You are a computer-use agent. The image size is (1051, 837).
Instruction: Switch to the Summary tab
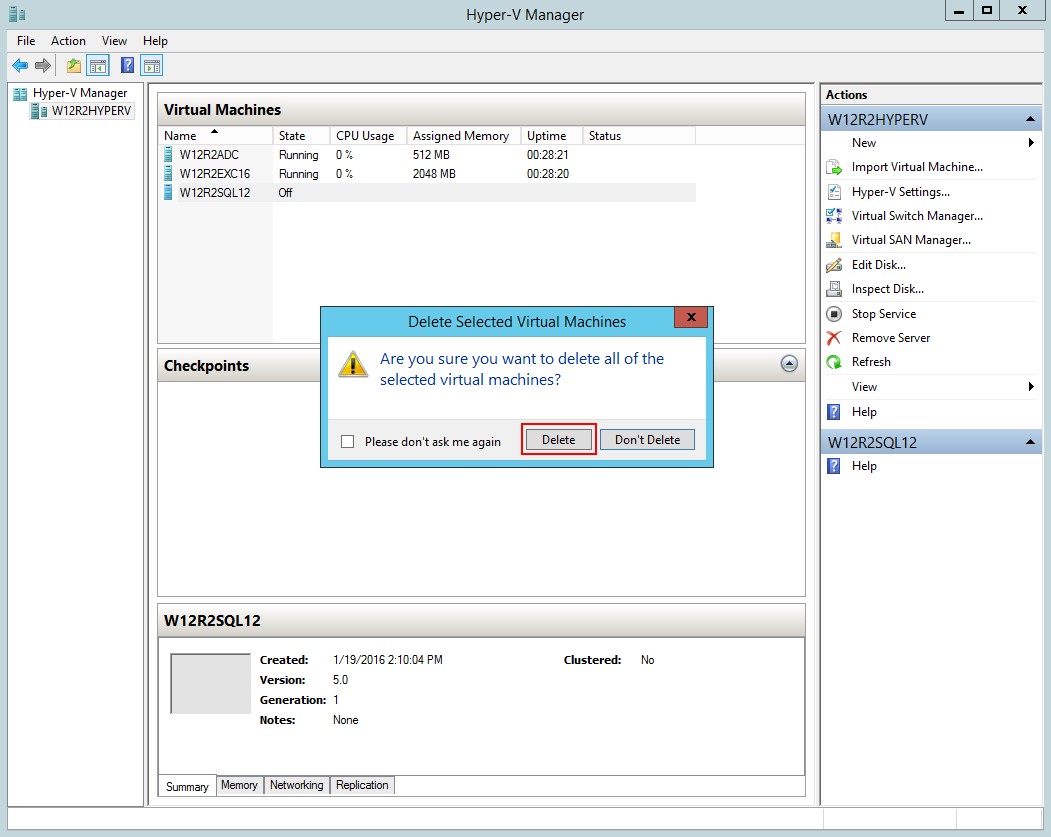[x=187, y=786]
